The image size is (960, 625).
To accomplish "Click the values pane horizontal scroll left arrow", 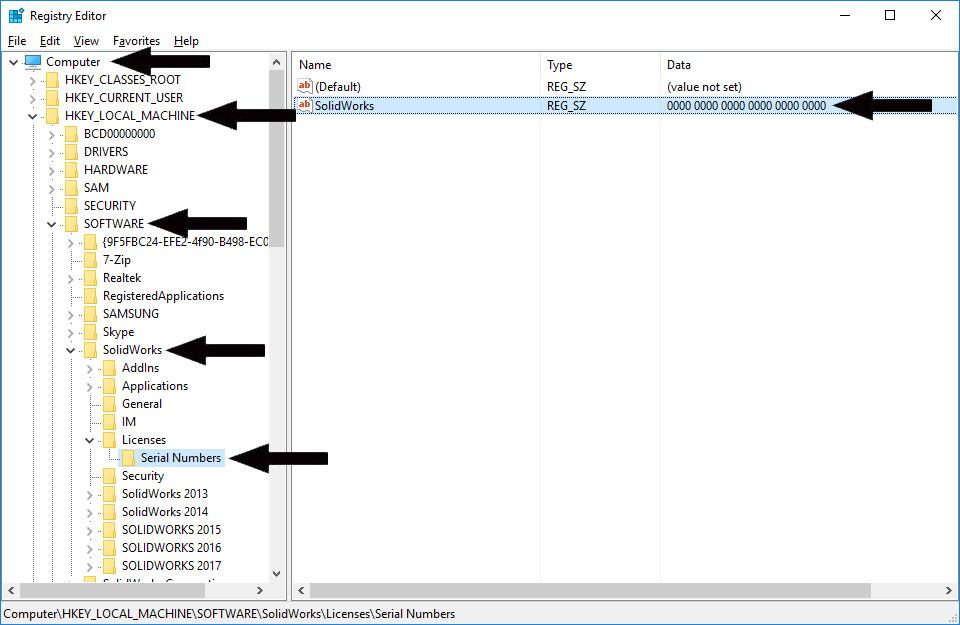I will [301, 590].
